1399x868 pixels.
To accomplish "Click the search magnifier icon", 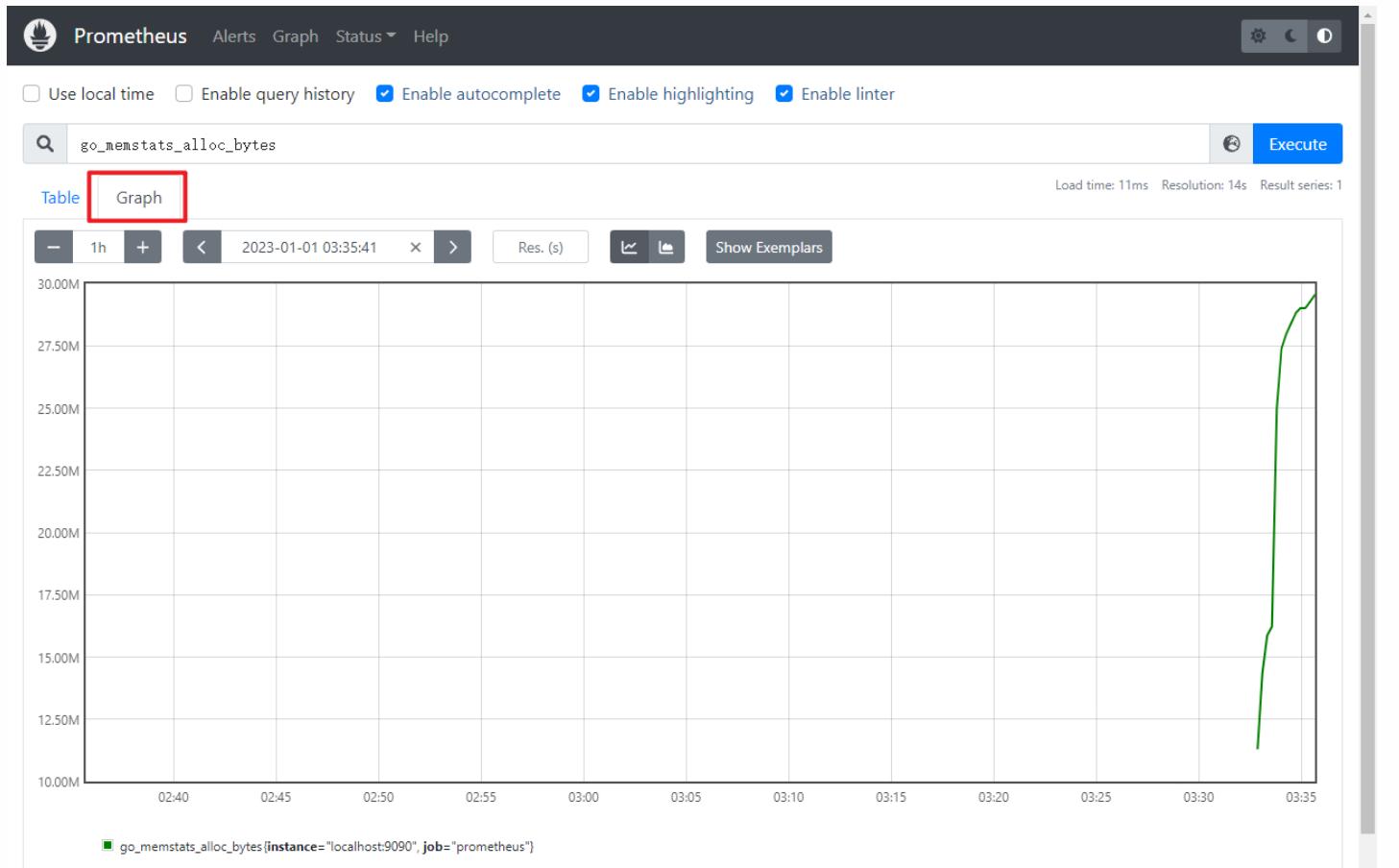I will pos(44,144).
